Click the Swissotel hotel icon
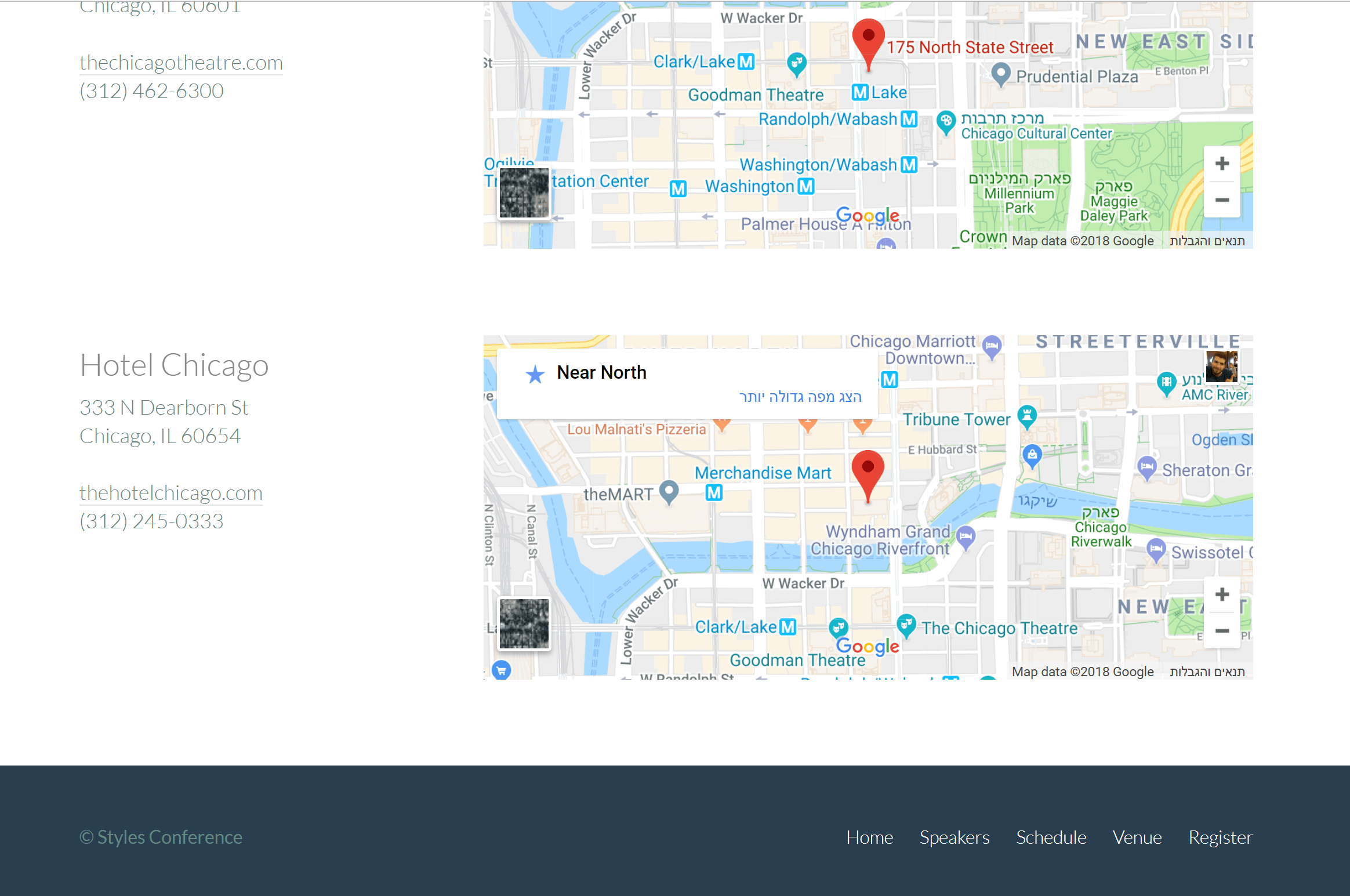The height and width of the screenshot is (896, 1350). tap(1156, 550)
